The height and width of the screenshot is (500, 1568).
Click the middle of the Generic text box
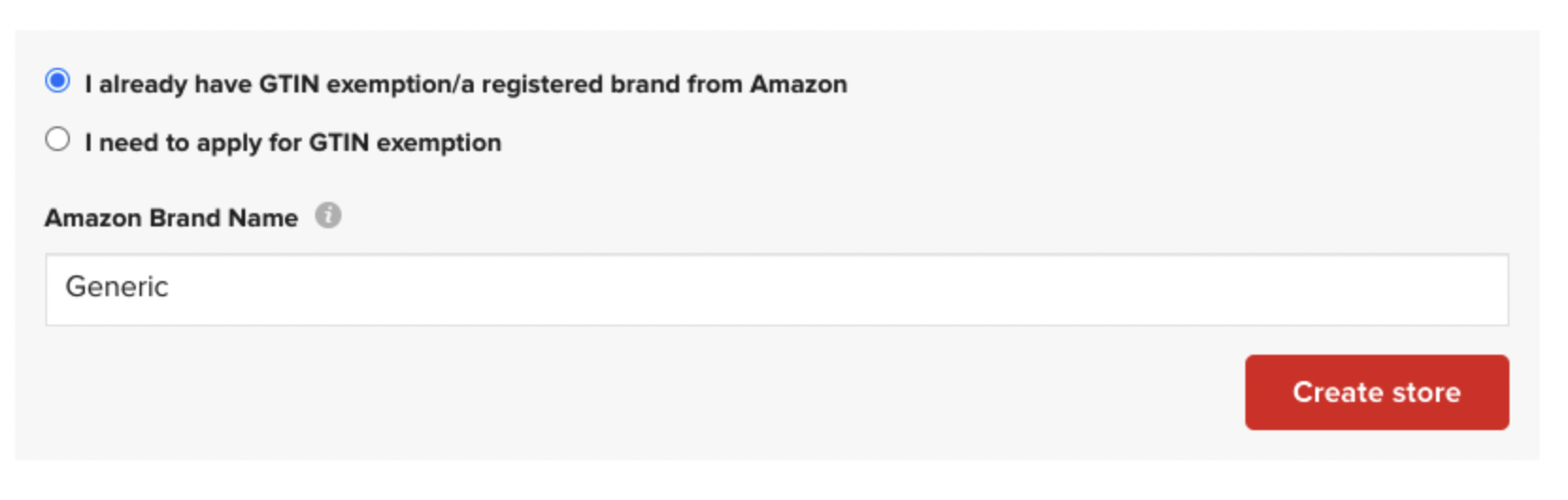point(777,290)
